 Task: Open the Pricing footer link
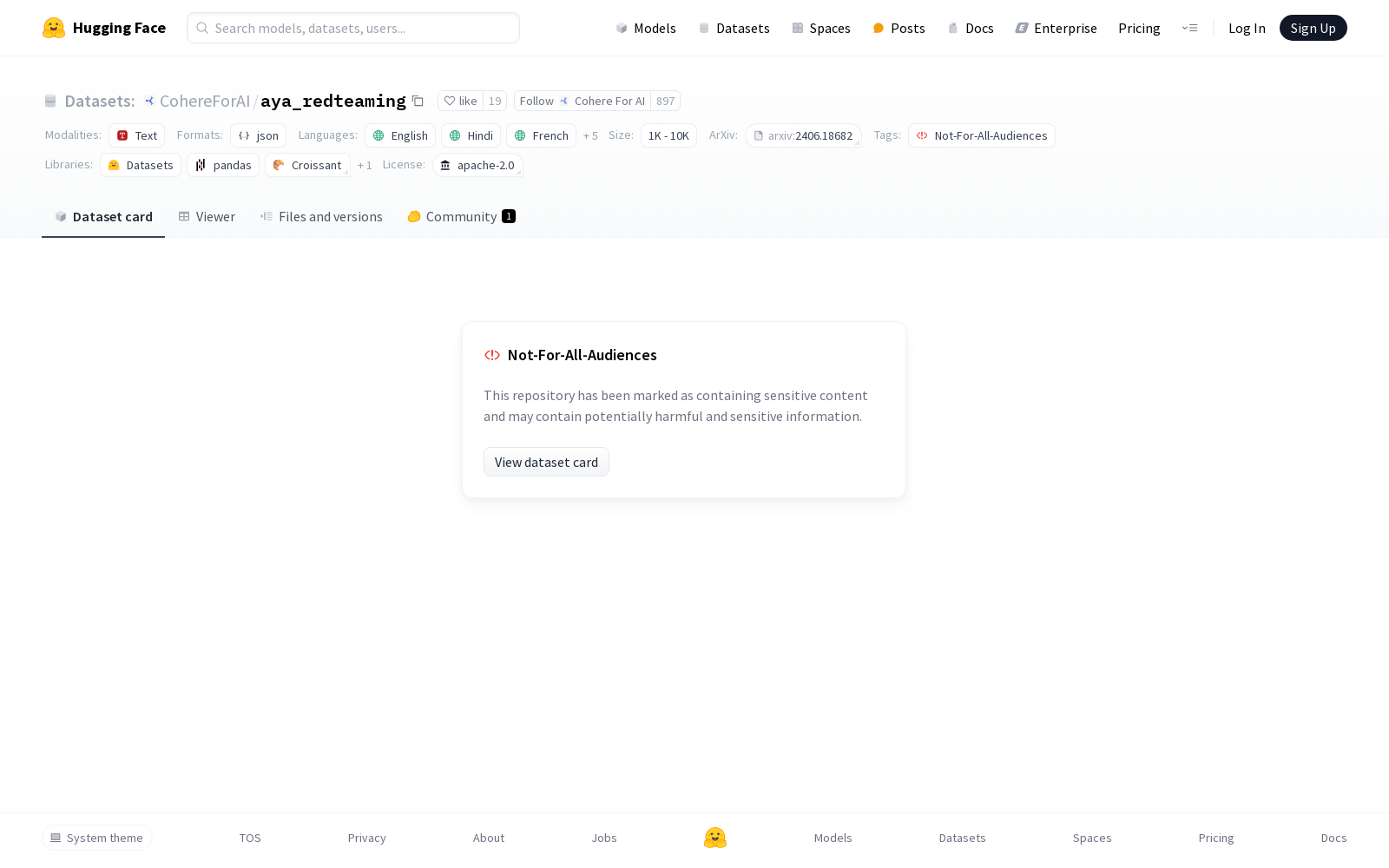1216,838
